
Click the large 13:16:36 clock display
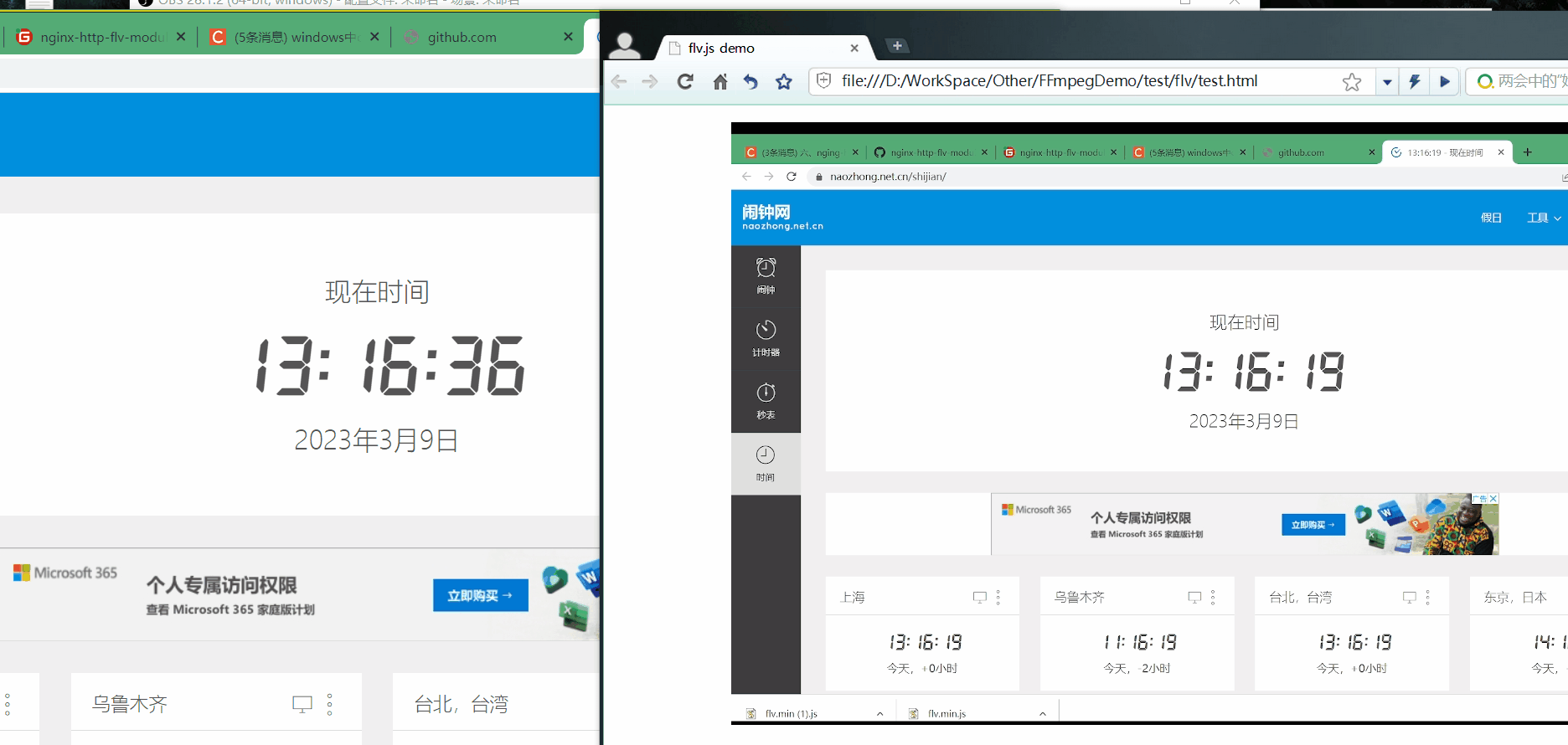coord(390,366)
